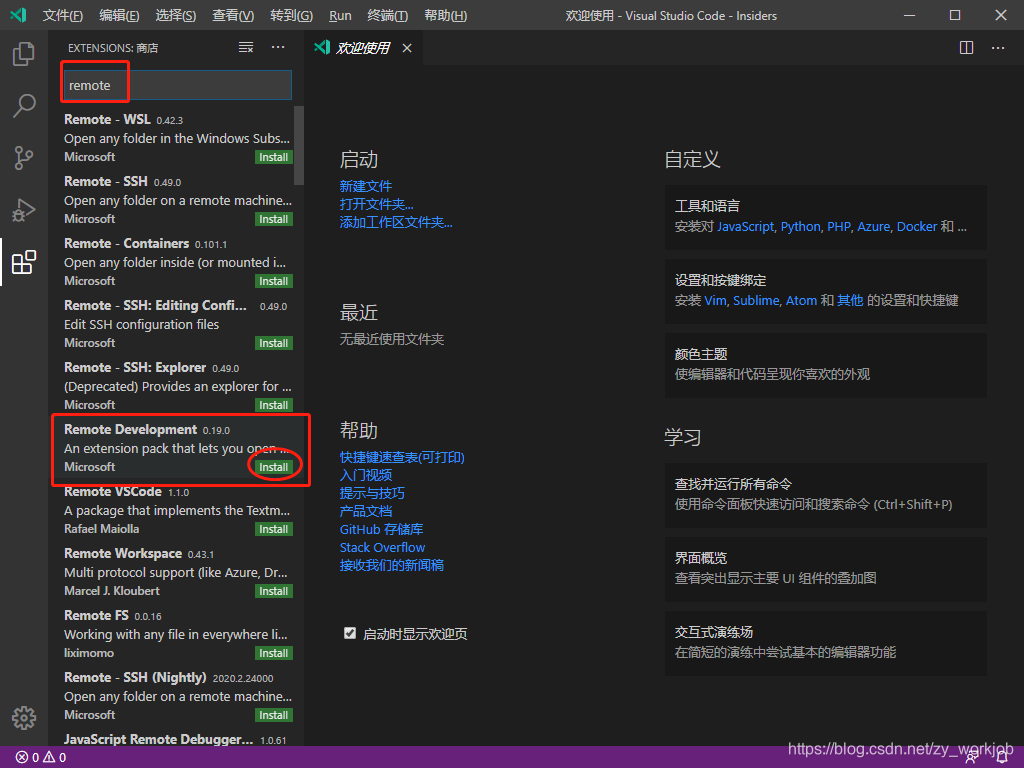Open the GitHub 存储库 link
Viewport: 1024px width, 768px height.
[381, 529]
